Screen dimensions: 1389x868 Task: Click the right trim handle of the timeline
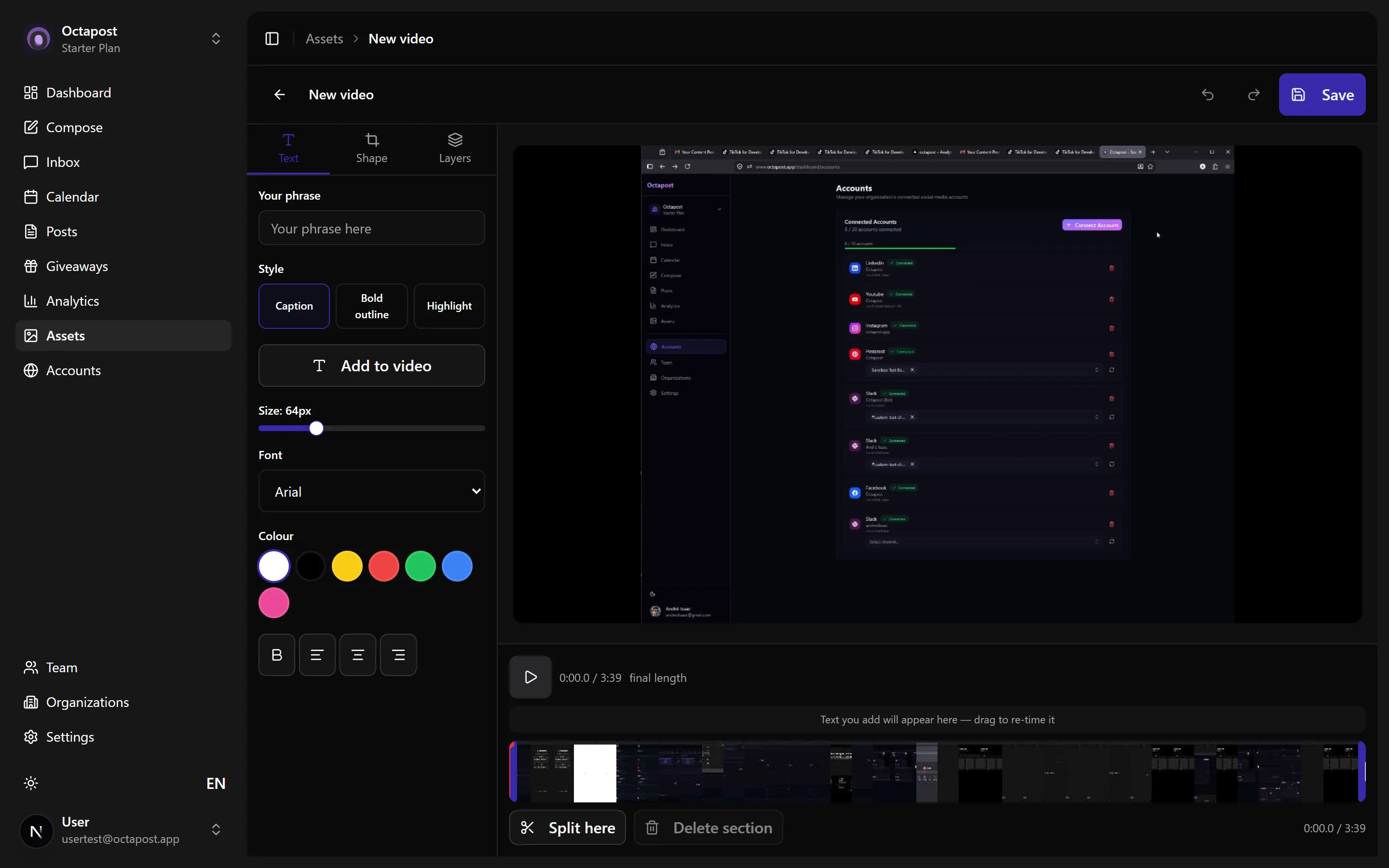pyautogui.click(x=1362, y=772)
